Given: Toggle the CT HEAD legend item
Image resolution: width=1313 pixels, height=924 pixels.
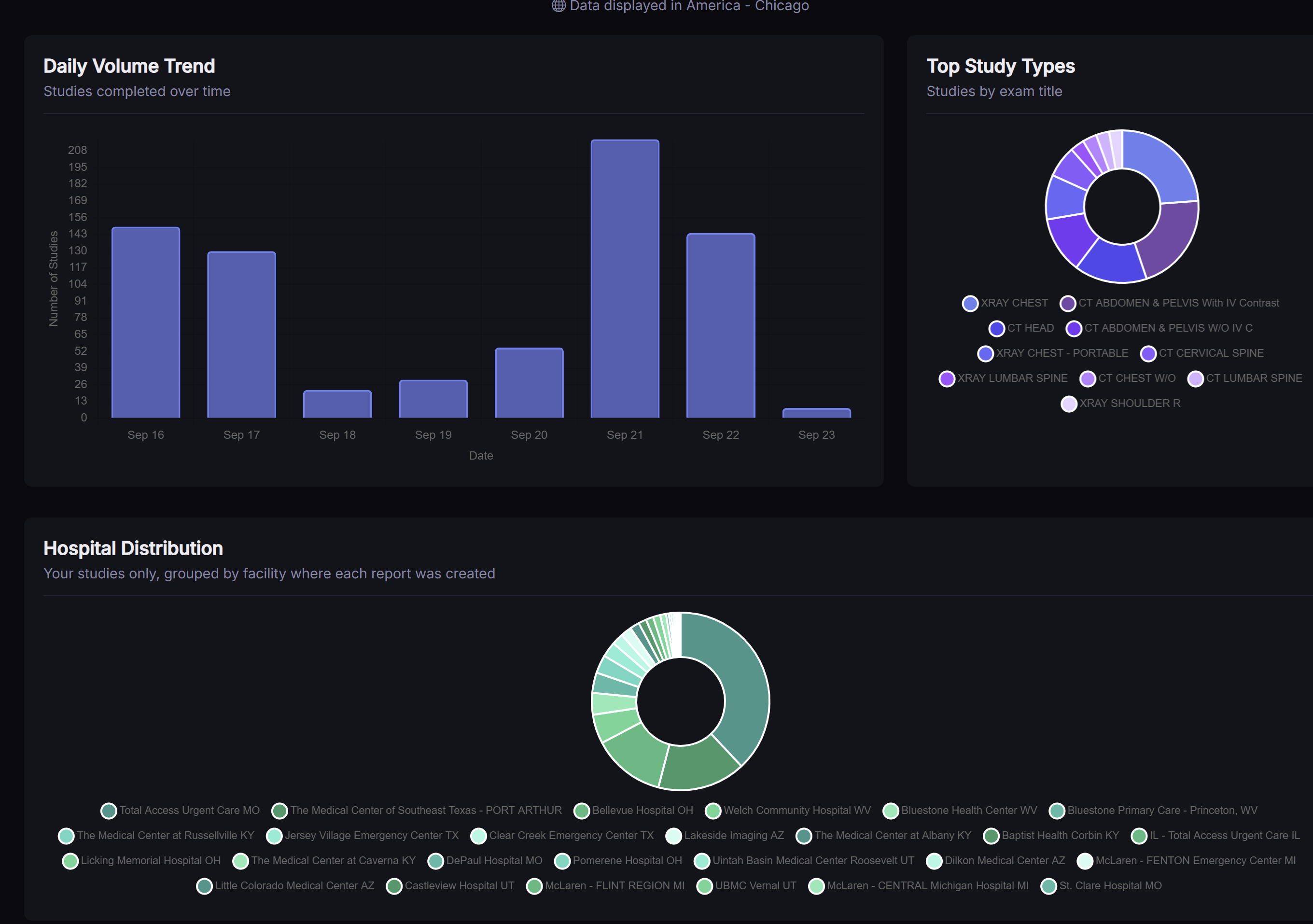Looking at the screenshot, I should (x=1021, y=329).
